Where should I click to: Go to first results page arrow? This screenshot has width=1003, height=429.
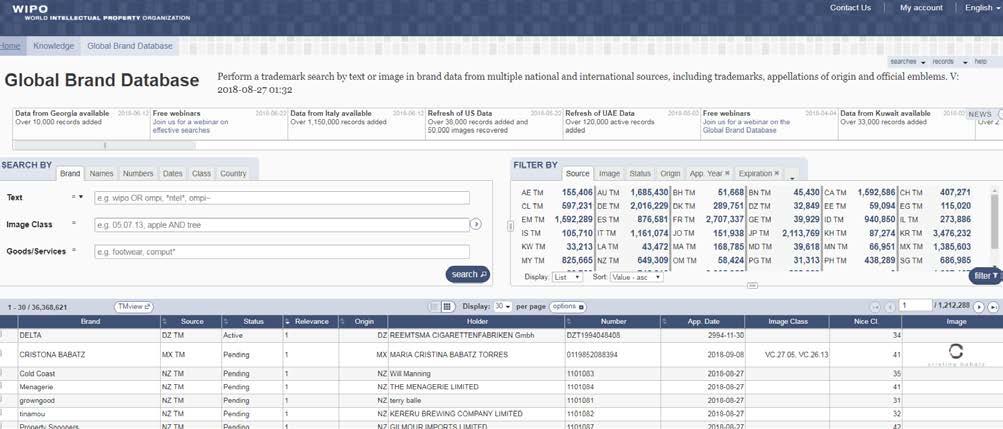[875, 307]
